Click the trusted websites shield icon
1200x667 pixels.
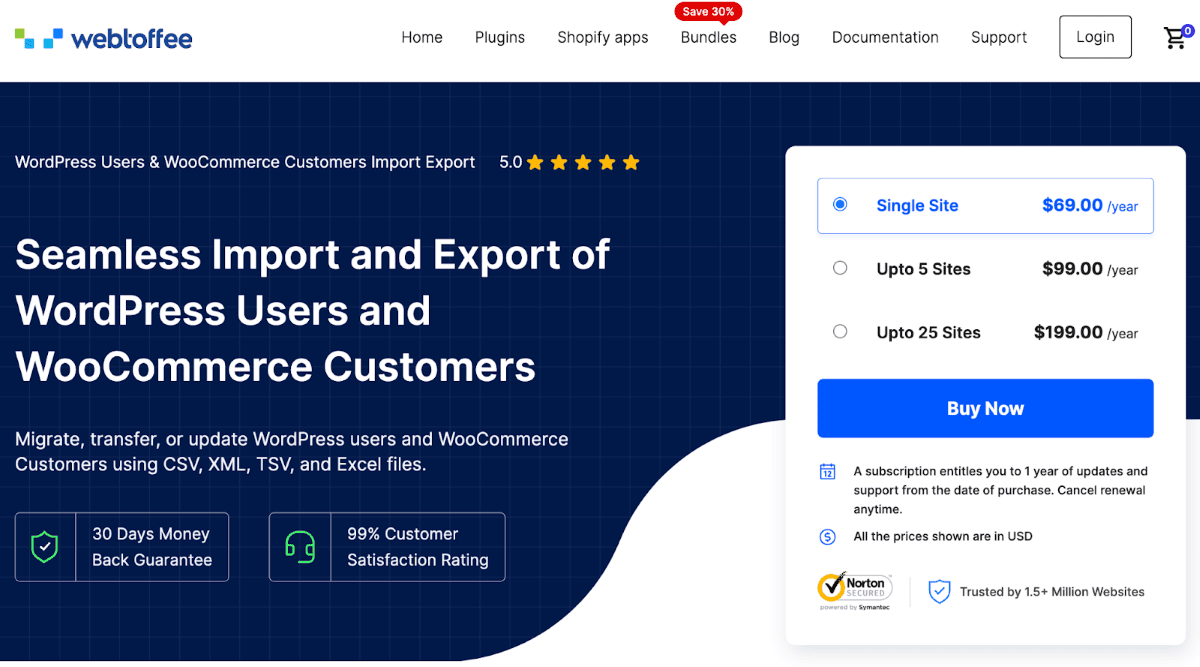click(x=938, y=591)
